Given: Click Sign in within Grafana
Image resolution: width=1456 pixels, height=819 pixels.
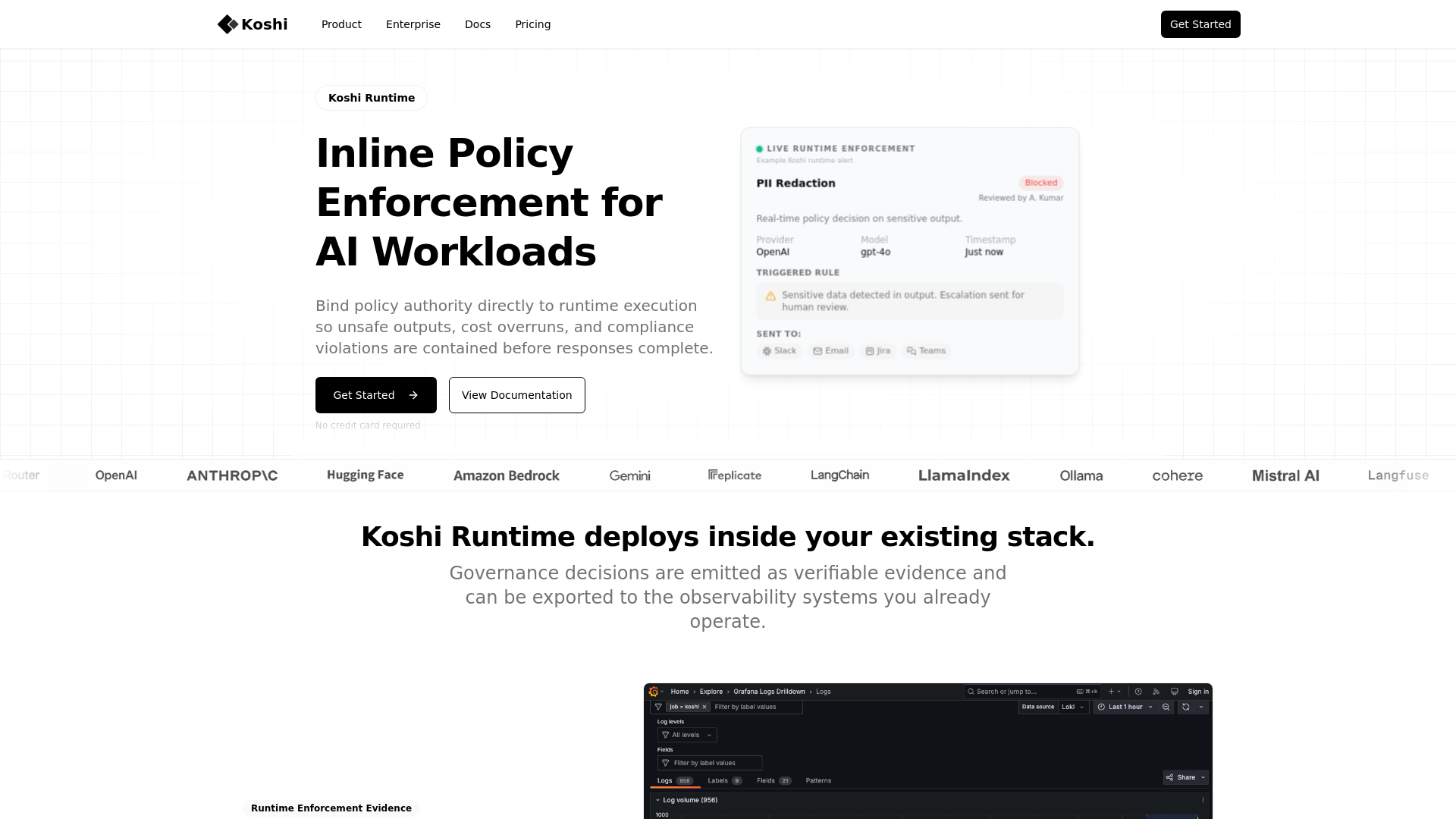Looking at the screenshot, I should point(1198,692).
